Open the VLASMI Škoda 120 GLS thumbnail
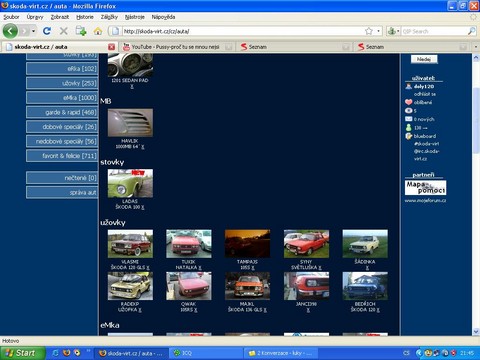 [x=130, y=244]
